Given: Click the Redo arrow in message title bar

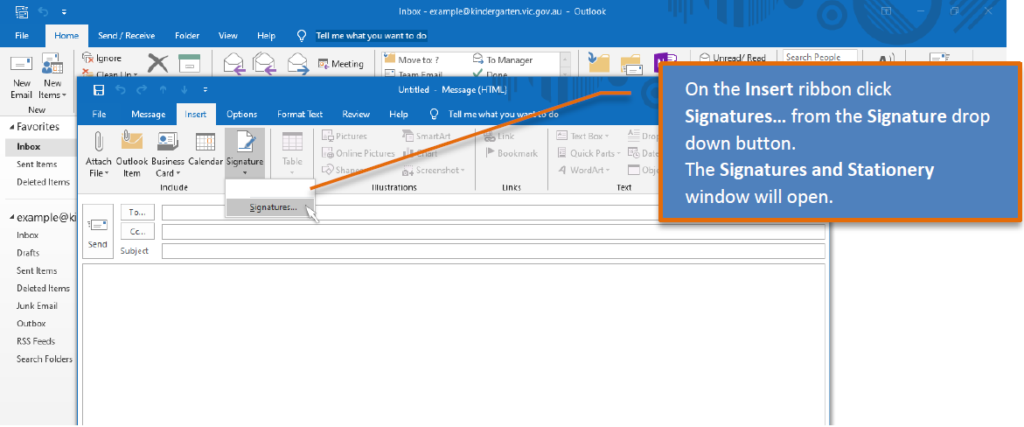Looking at the screenshot, I should tap(142, 89).
